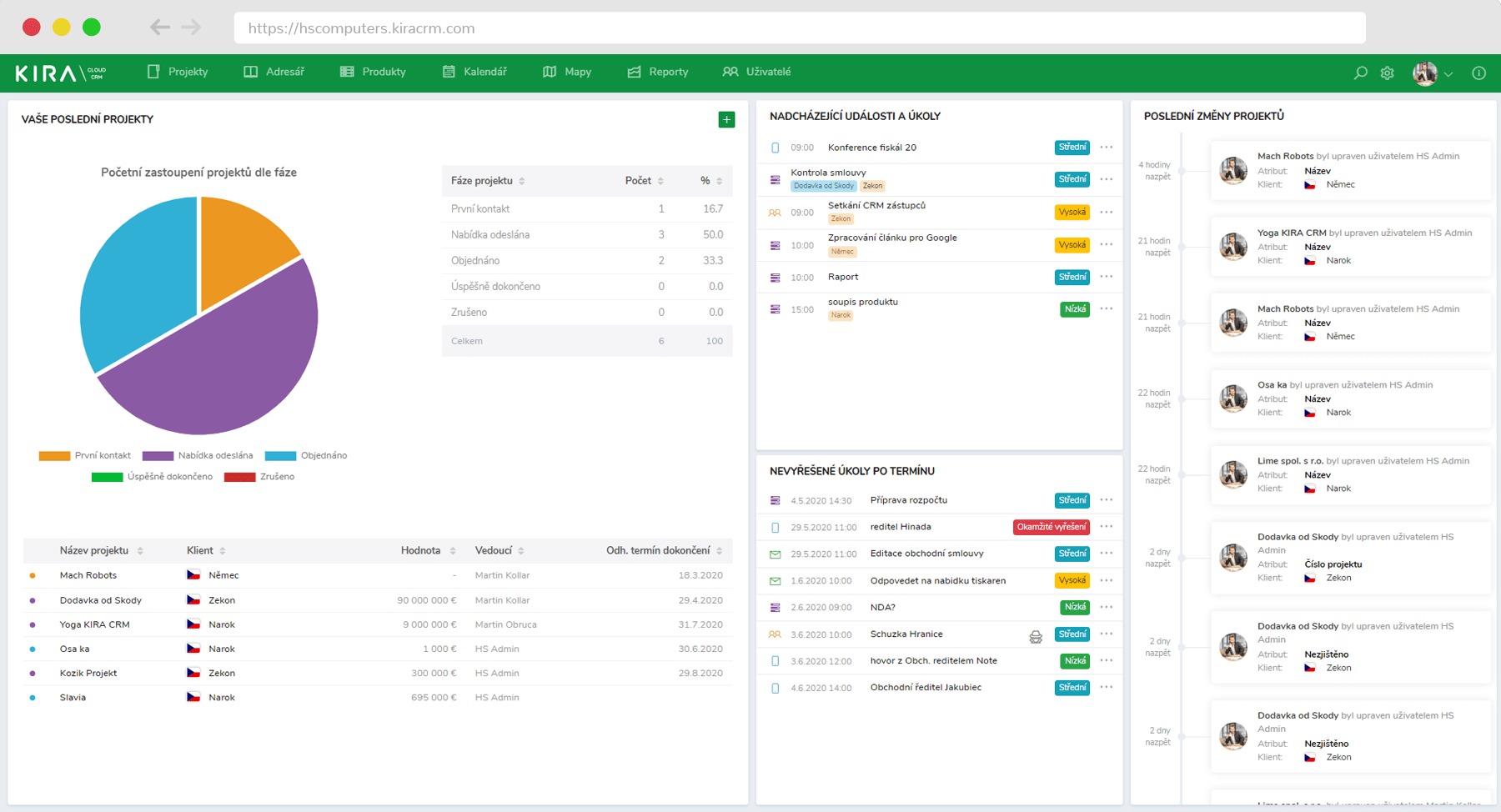Click the search magnifier icon in header
1501x812 pixels.
tap(1360, 73)
